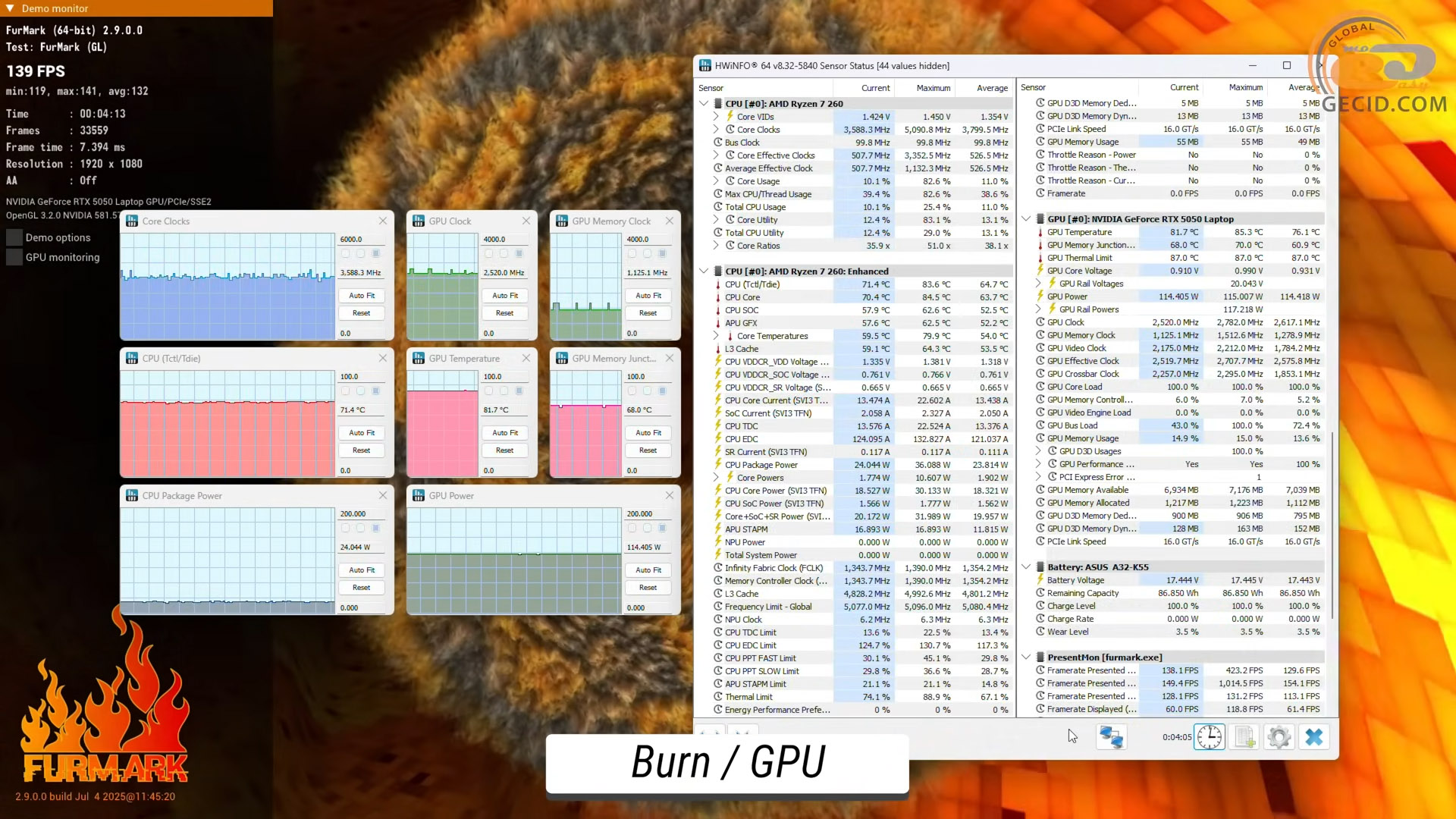1456x819 pixels.
Task: Open HWiNFO sensor settings gear
Action: pos(1279,737)
